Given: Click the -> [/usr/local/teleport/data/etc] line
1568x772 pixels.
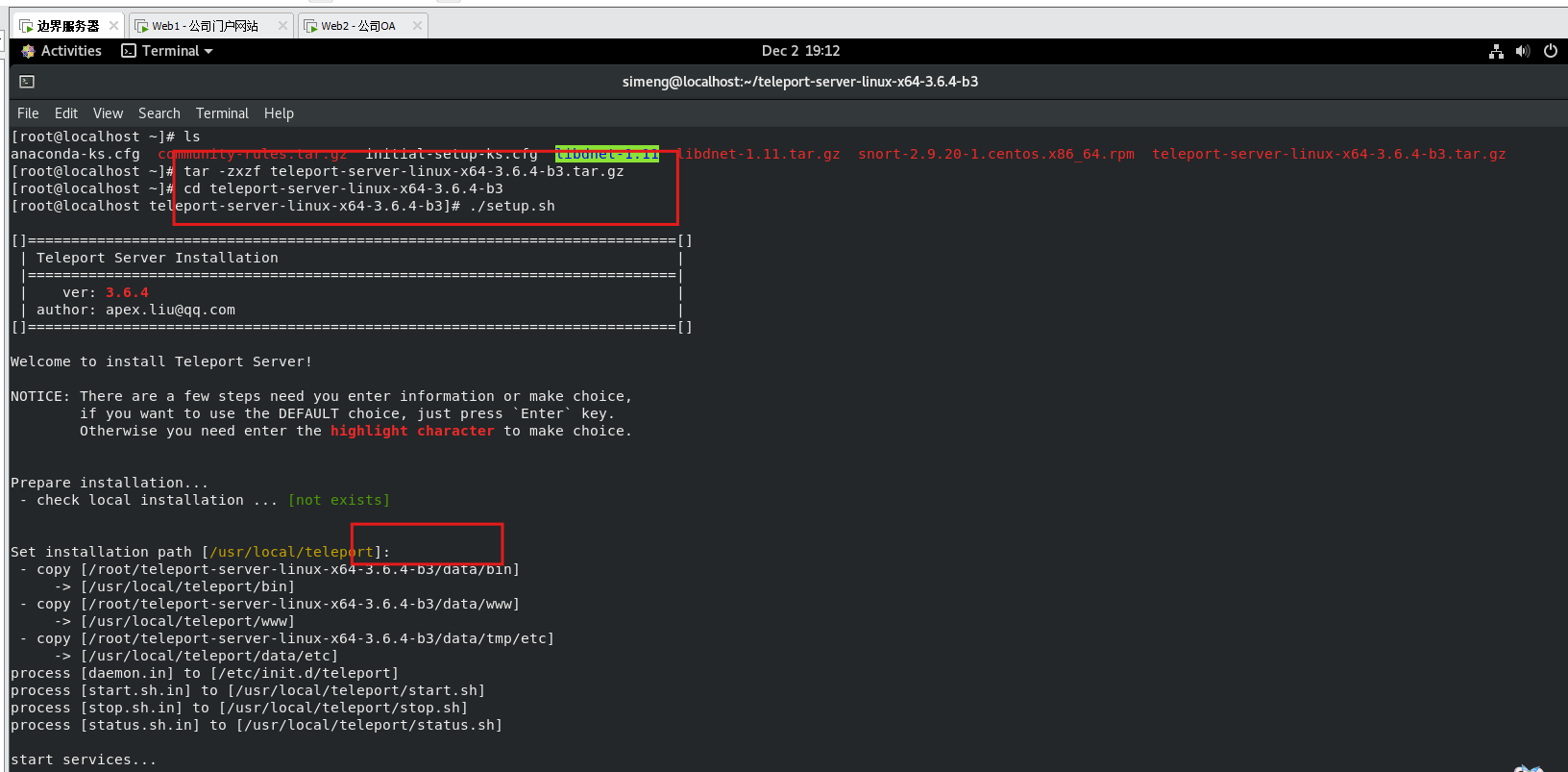Looking at the screenshot, I should (x=196, y=656).
